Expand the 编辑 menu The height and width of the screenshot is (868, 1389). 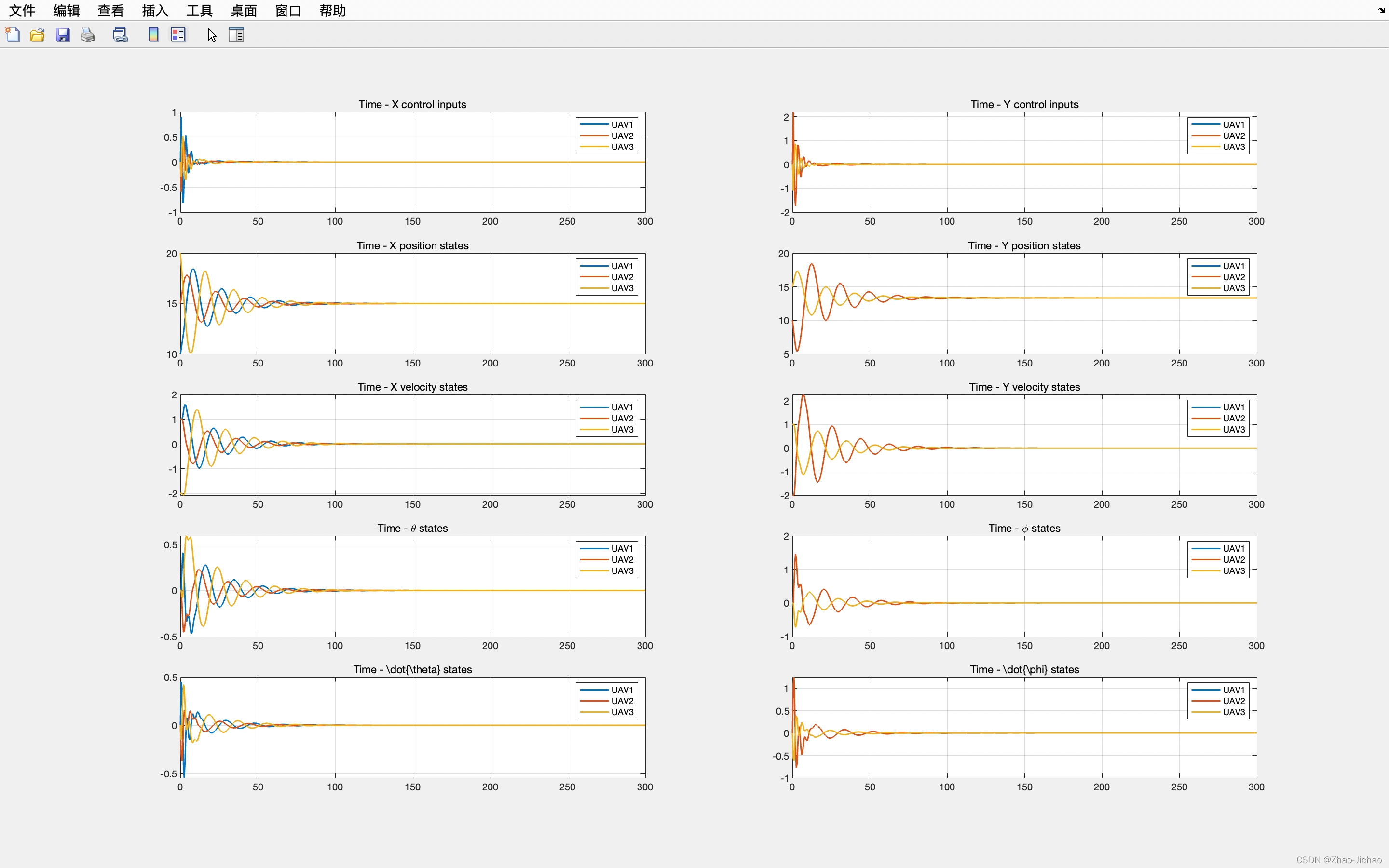tap(67, 10)
